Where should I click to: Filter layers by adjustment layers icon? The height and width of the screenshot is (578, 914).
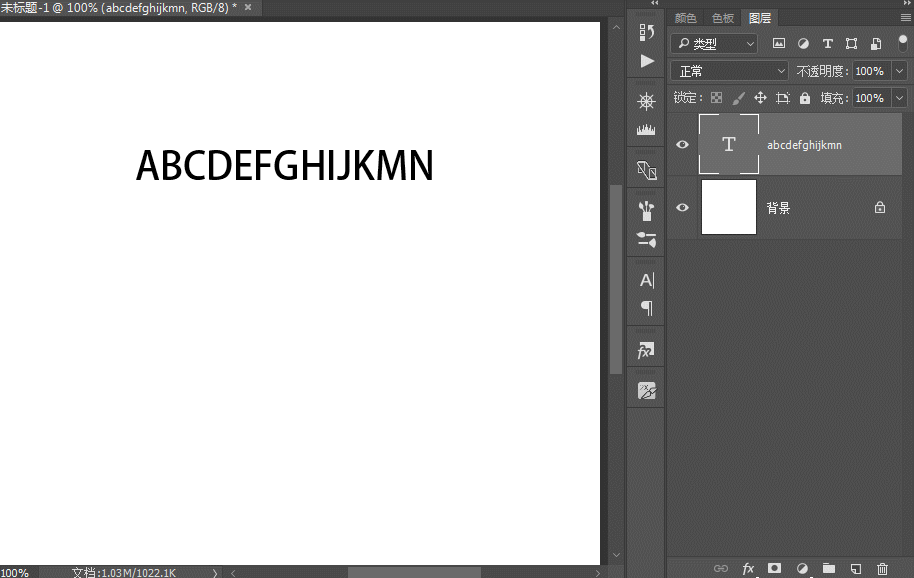(x=803, y=43)
